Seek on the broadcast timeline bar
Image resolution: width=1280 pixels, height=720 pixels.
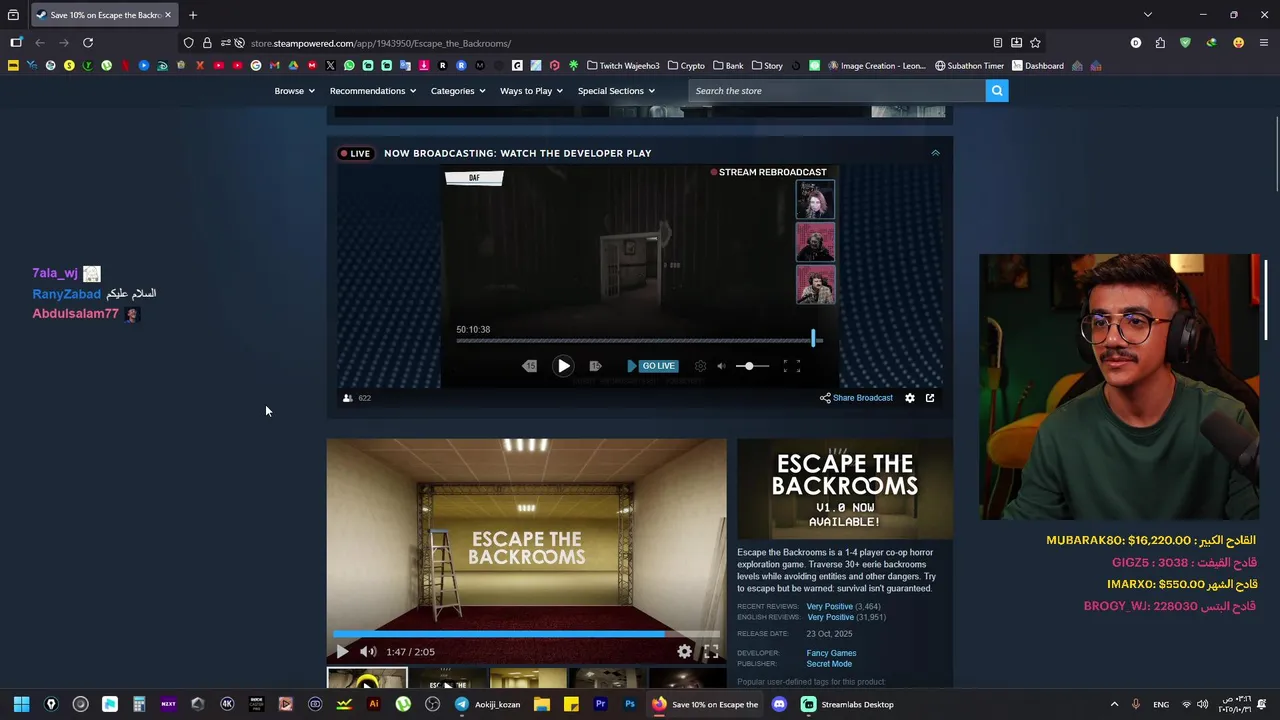coord(638,341)
